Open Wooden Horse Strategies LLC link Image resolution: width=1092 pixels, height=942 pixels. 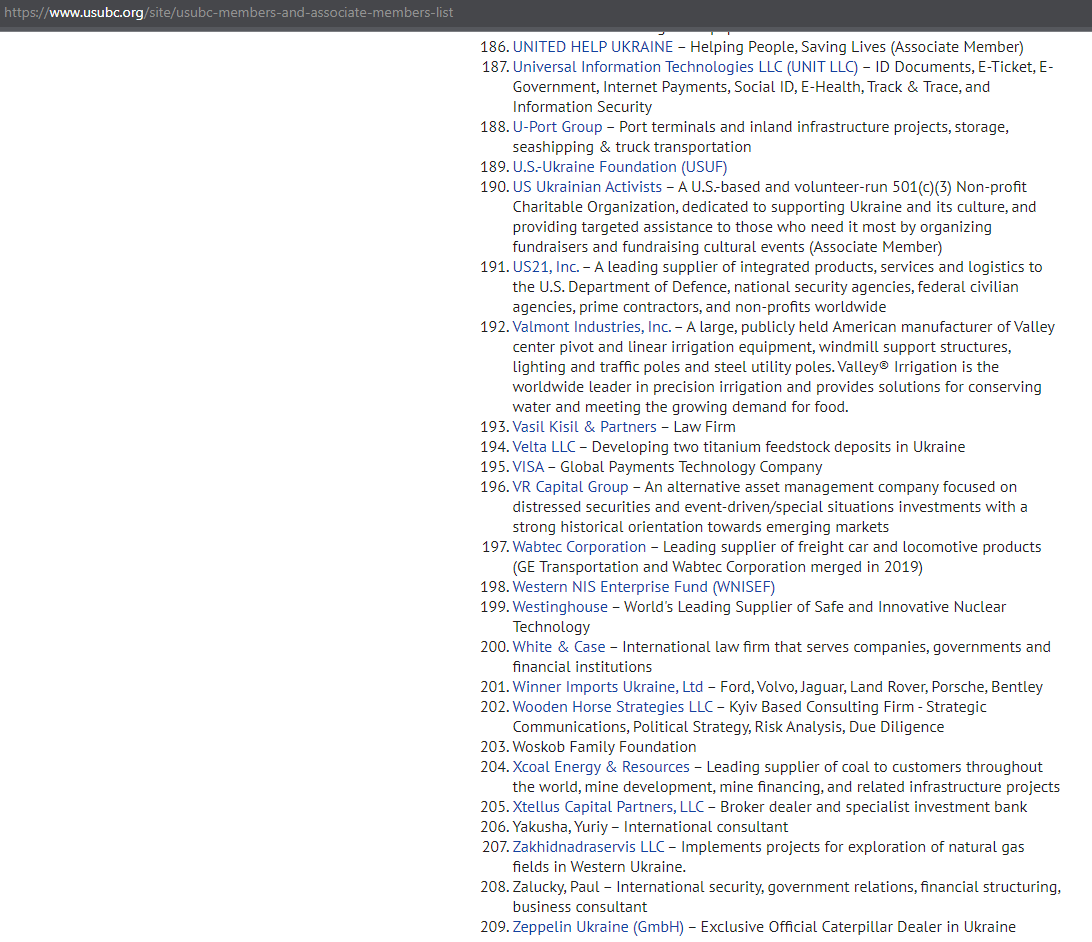(613, 707)
